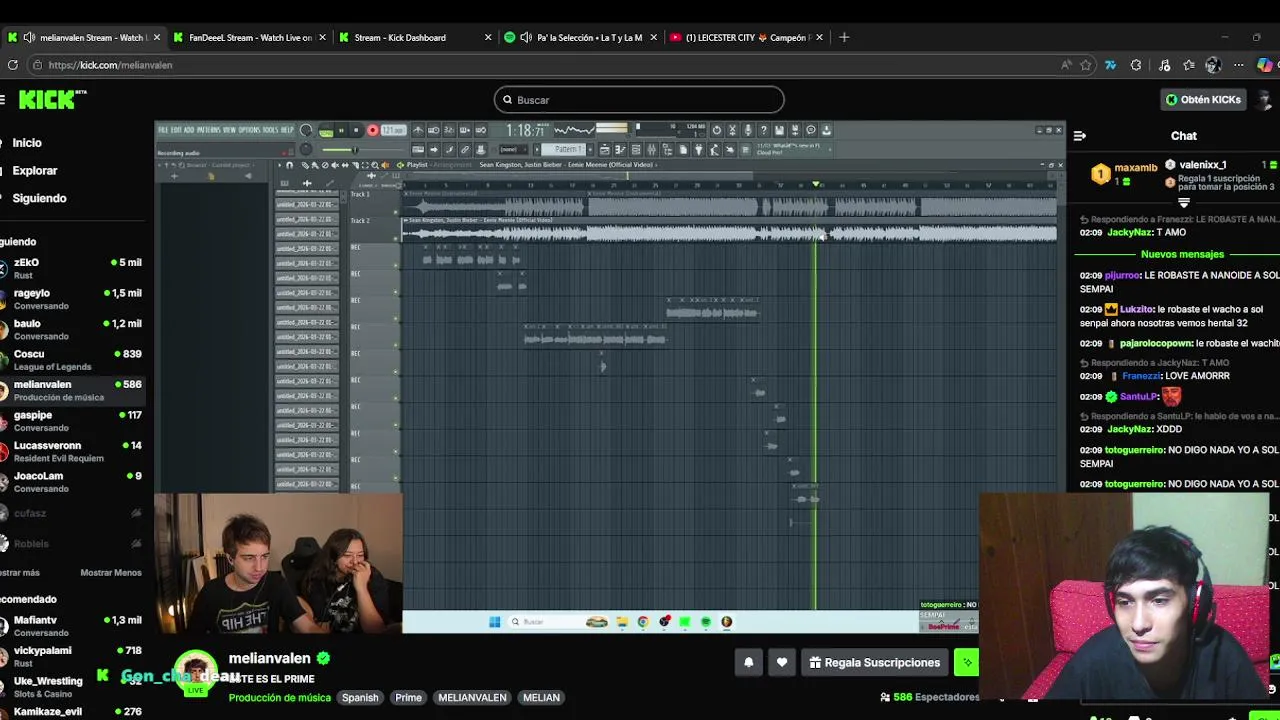This screenshot has width=1280, height=720.
Task: Open the FL Studio FILE menu
Action: pyautogui.click(x=162, y=130)
